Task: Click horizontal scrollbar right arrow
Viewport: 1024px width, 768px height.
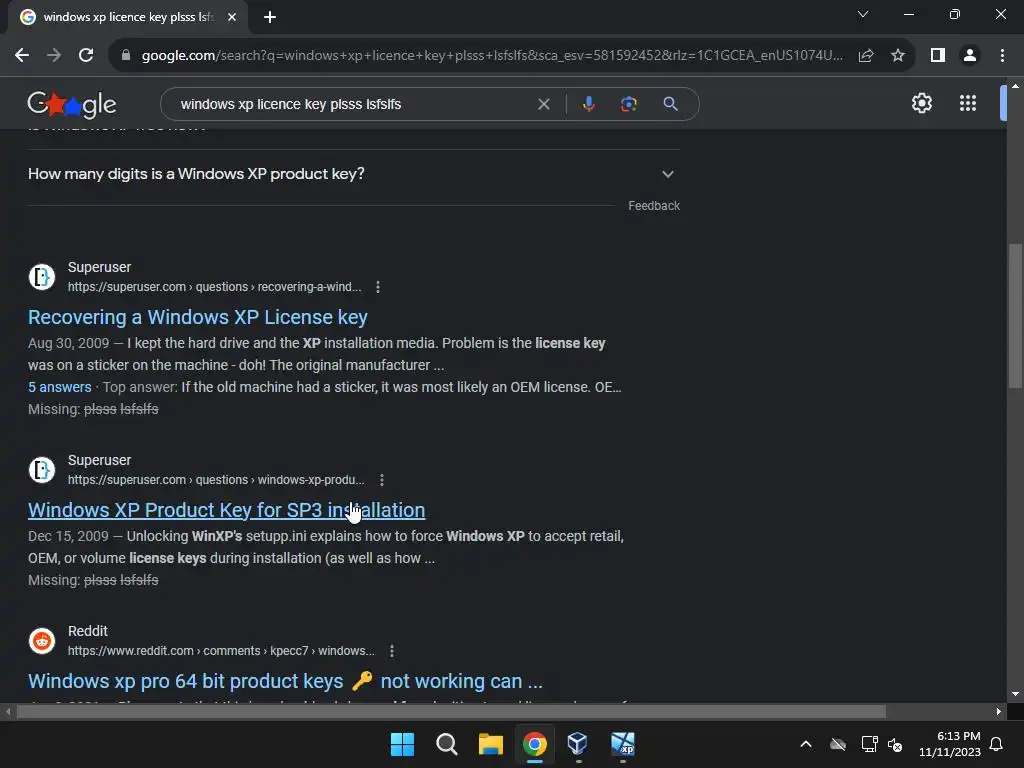Action: tap(999, 712)
